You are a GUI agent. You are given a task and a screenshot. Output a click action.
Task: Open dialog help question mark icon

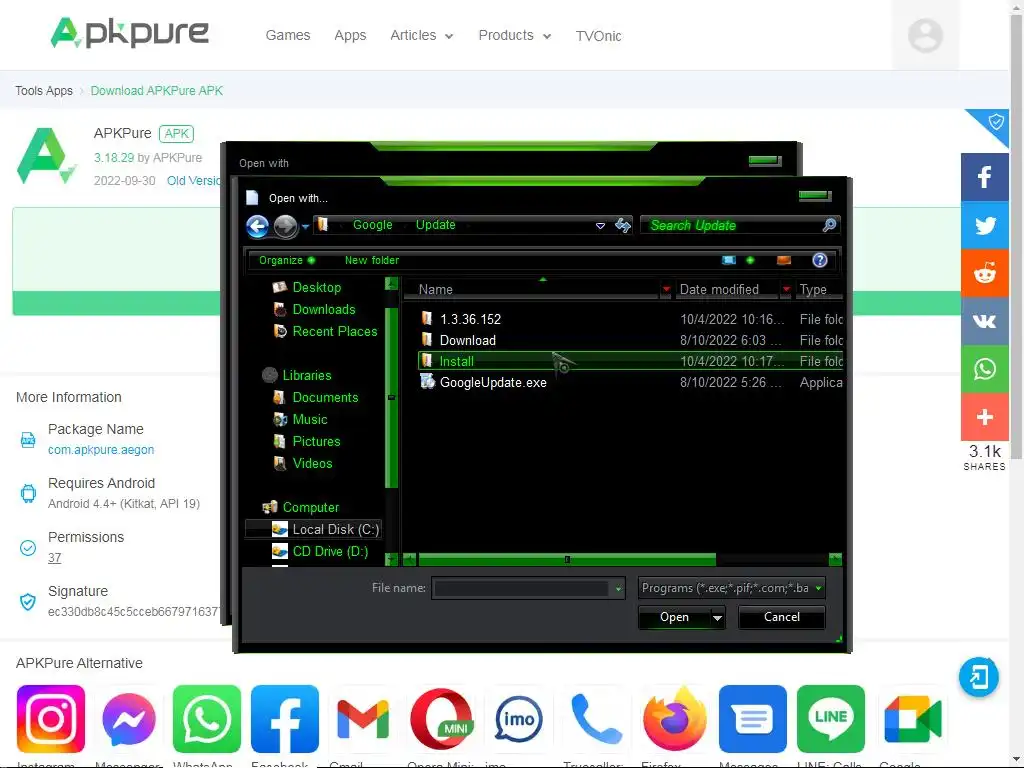[820, 260]
